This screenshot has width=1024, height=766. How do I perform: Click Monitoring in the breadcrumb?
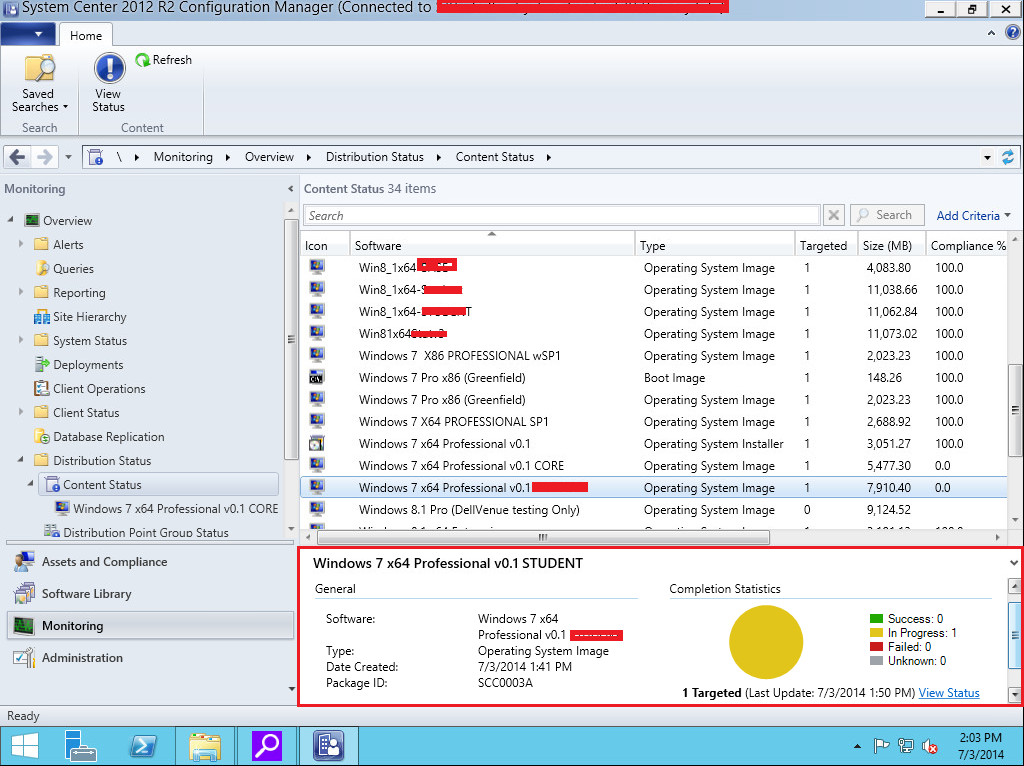coord(183,157)
